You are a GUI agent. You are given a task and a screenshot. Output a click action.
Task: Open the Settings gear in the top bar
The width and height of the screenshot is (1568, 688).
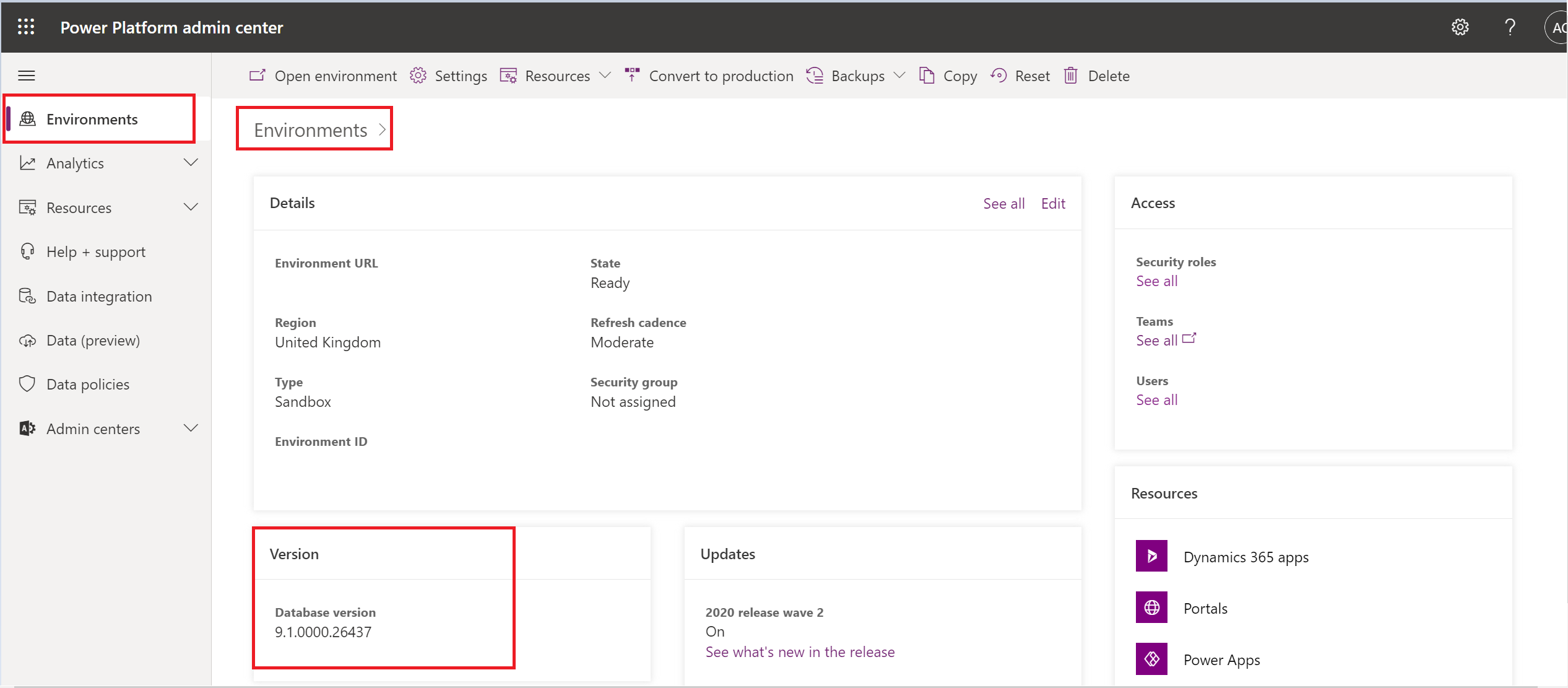1460,27
